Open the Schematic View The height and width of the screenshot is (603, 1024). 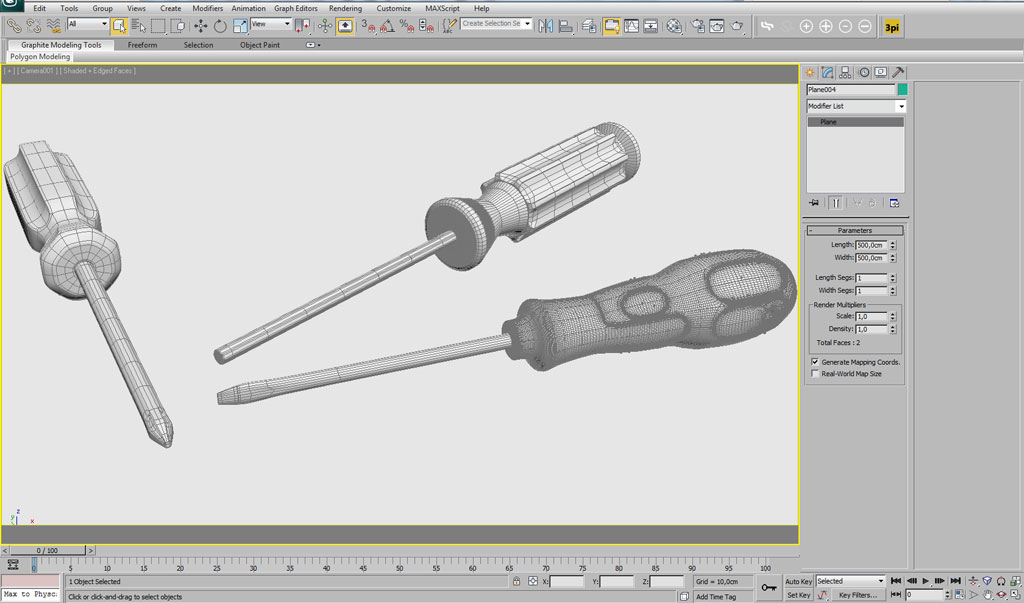pos(651,26)
